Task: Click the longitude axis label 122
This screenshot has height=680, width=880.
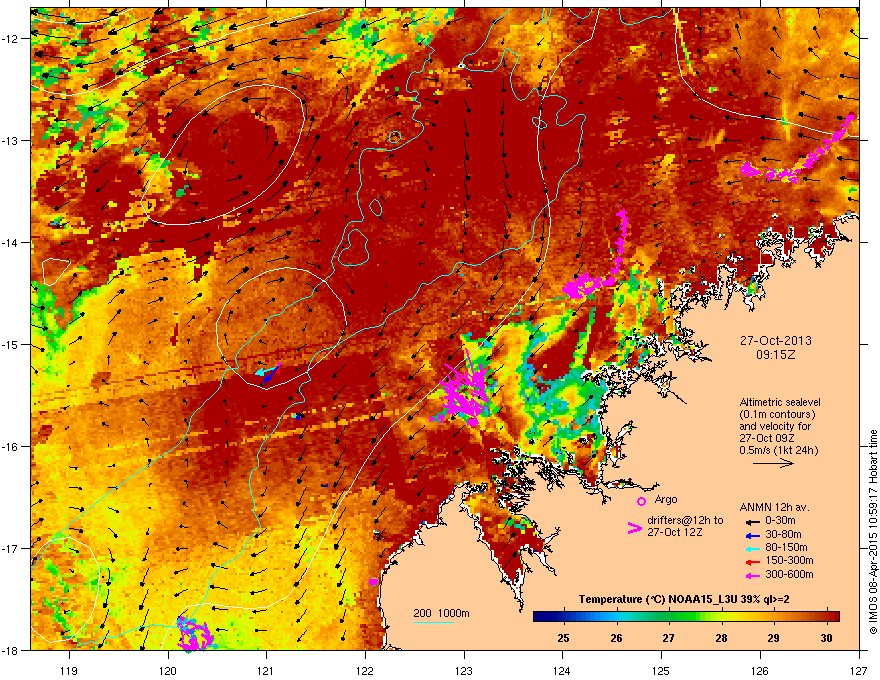Action: pos(365,670)
